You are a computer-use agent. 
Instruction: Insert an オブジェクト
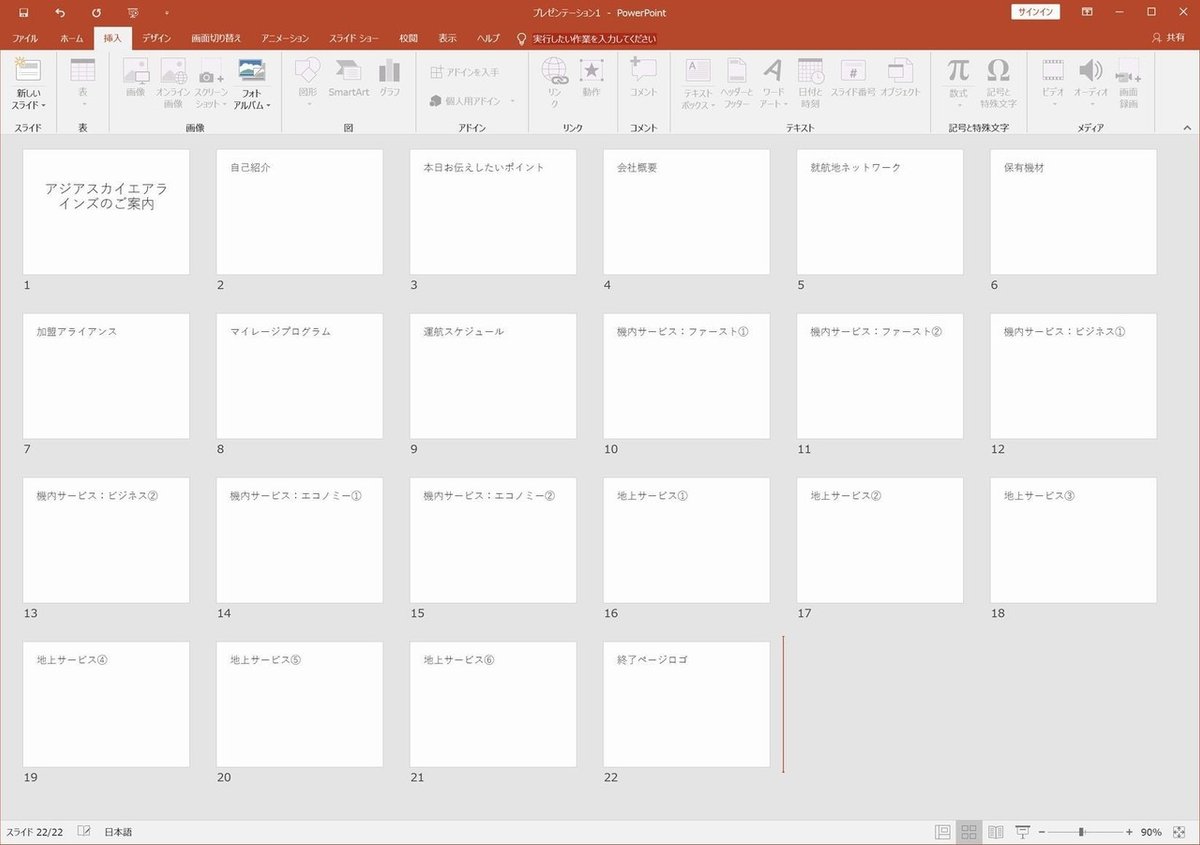(x=900, y=78)
